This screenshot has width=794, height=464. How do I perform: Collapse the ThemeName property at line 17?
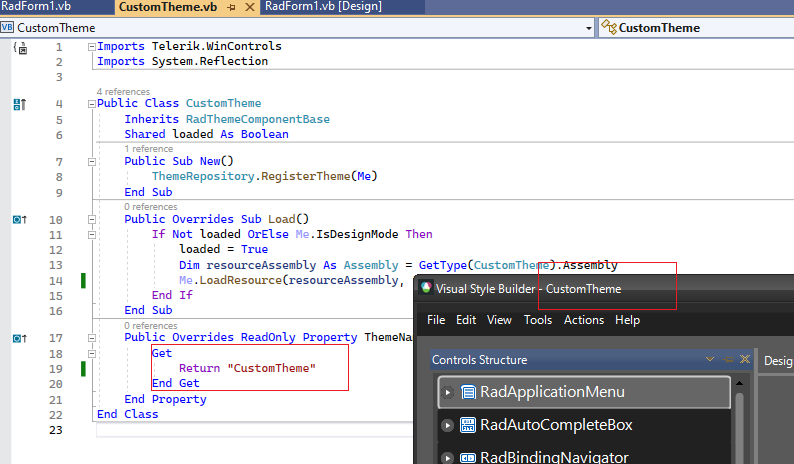[92, 338]
